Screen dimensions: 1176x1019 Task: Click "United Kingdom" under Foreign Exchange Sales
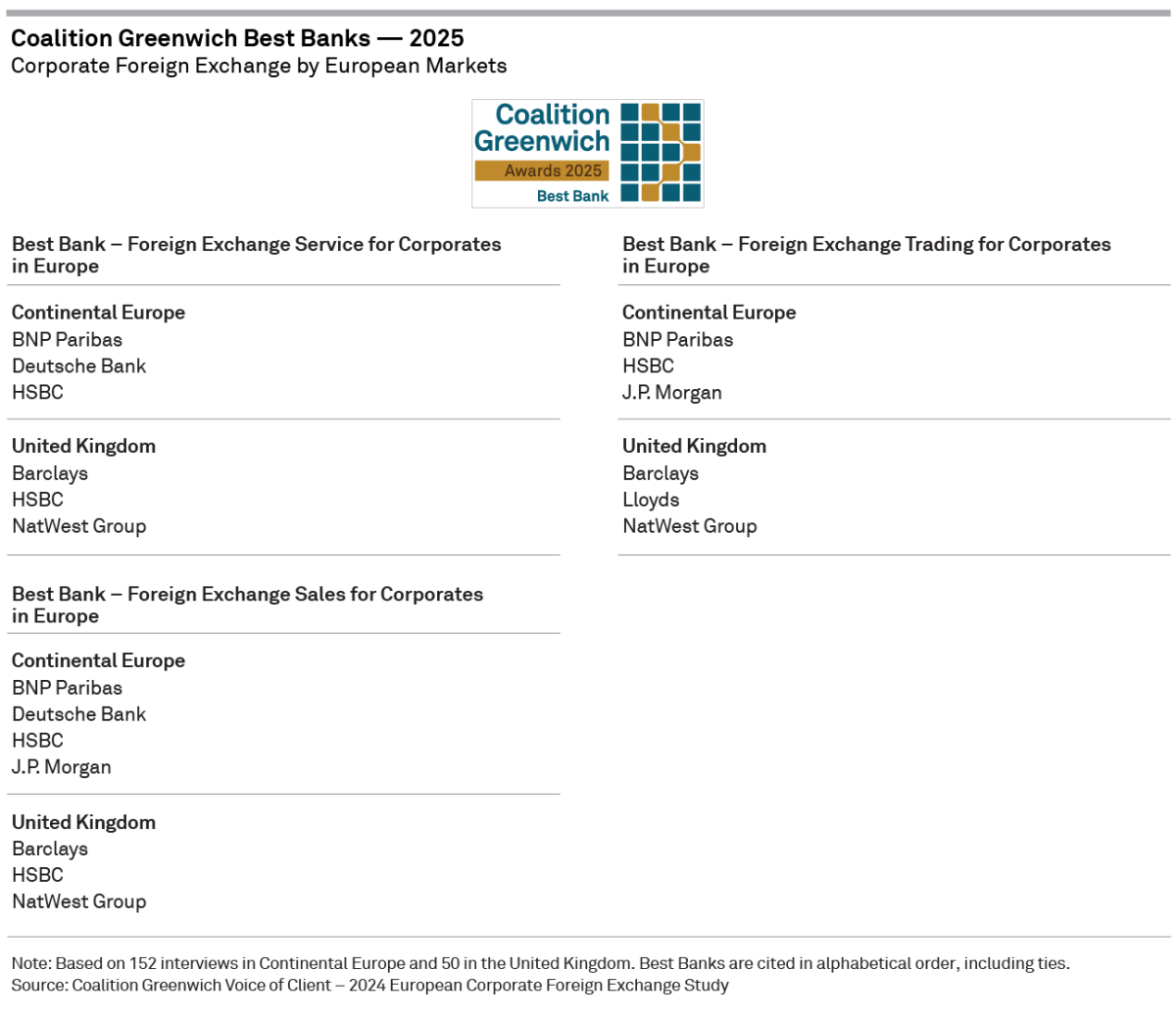(x=83, y=822)
